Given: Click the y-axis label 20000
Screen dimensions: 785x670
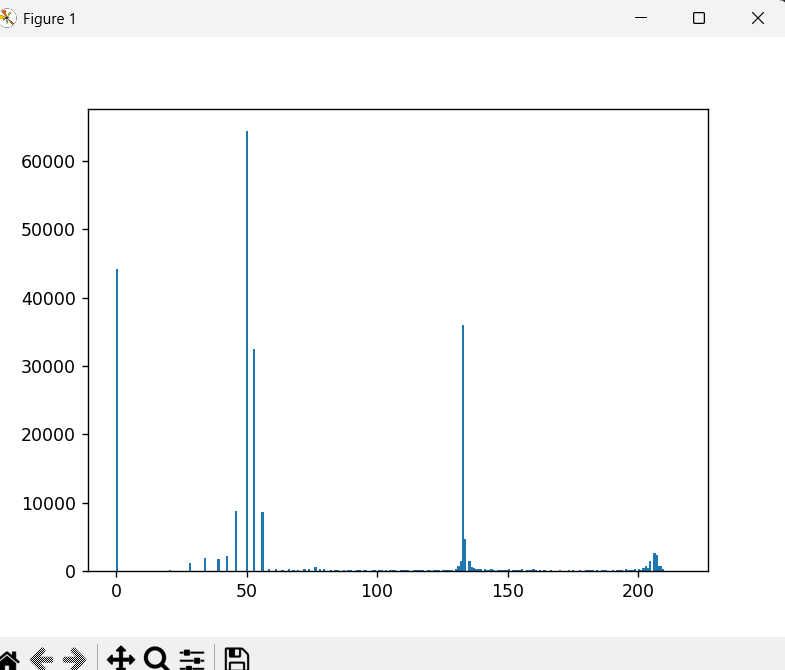Looking at the screenshot, I should [48, 435].
